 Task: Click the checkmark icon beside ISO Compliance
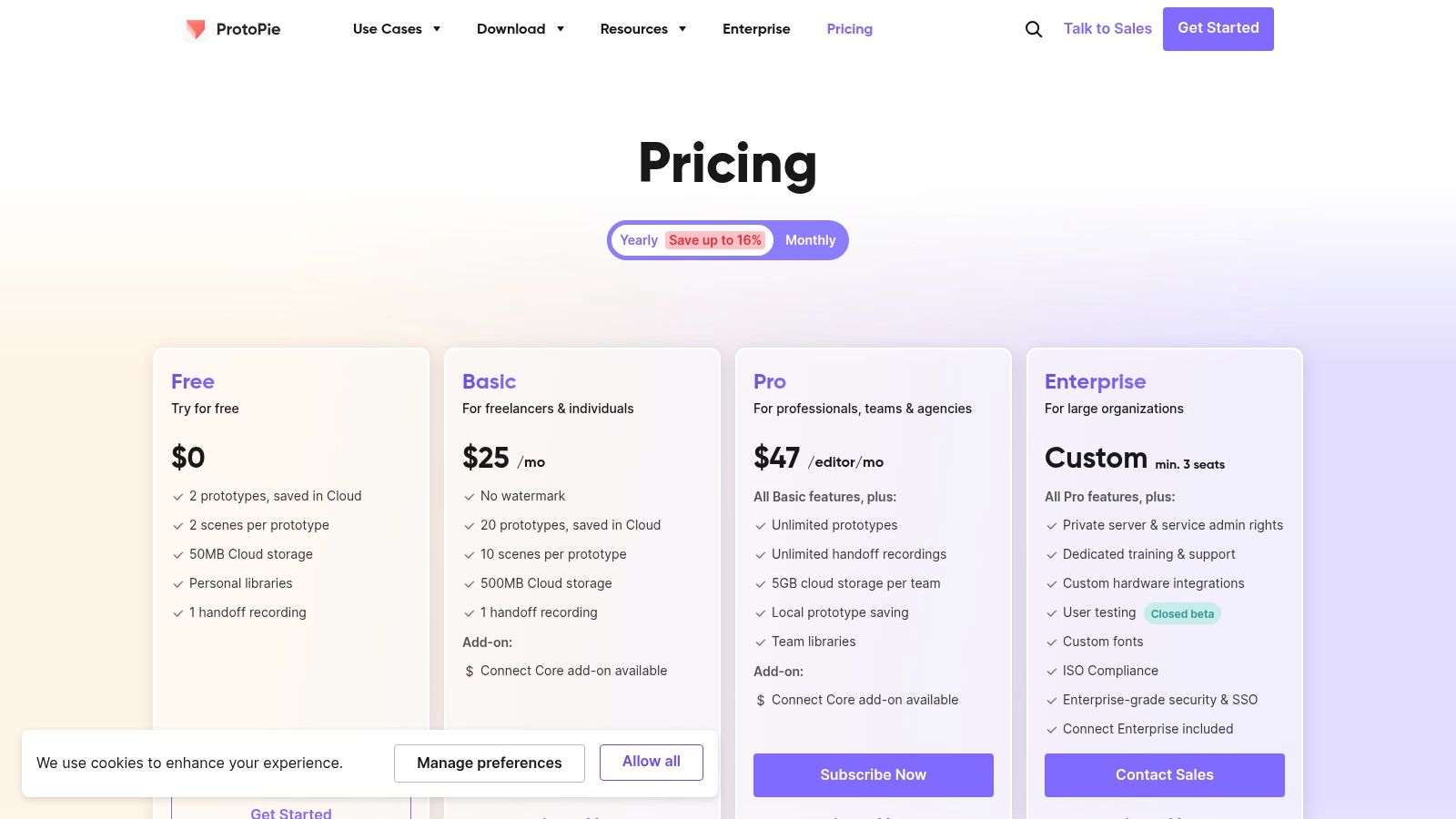[x=1052, y=672]
